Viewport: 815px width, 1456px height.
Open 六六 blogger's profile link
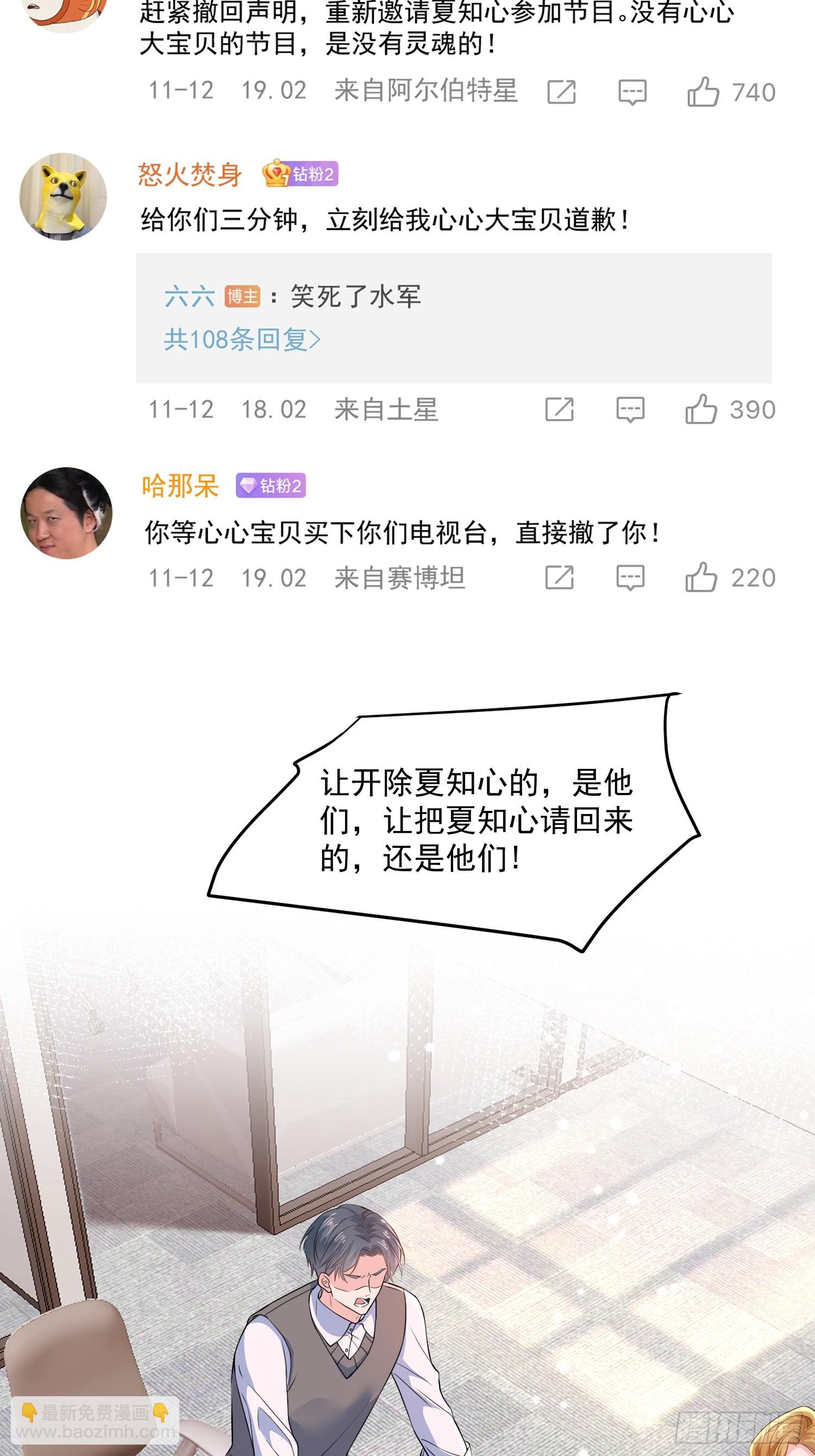189,296
